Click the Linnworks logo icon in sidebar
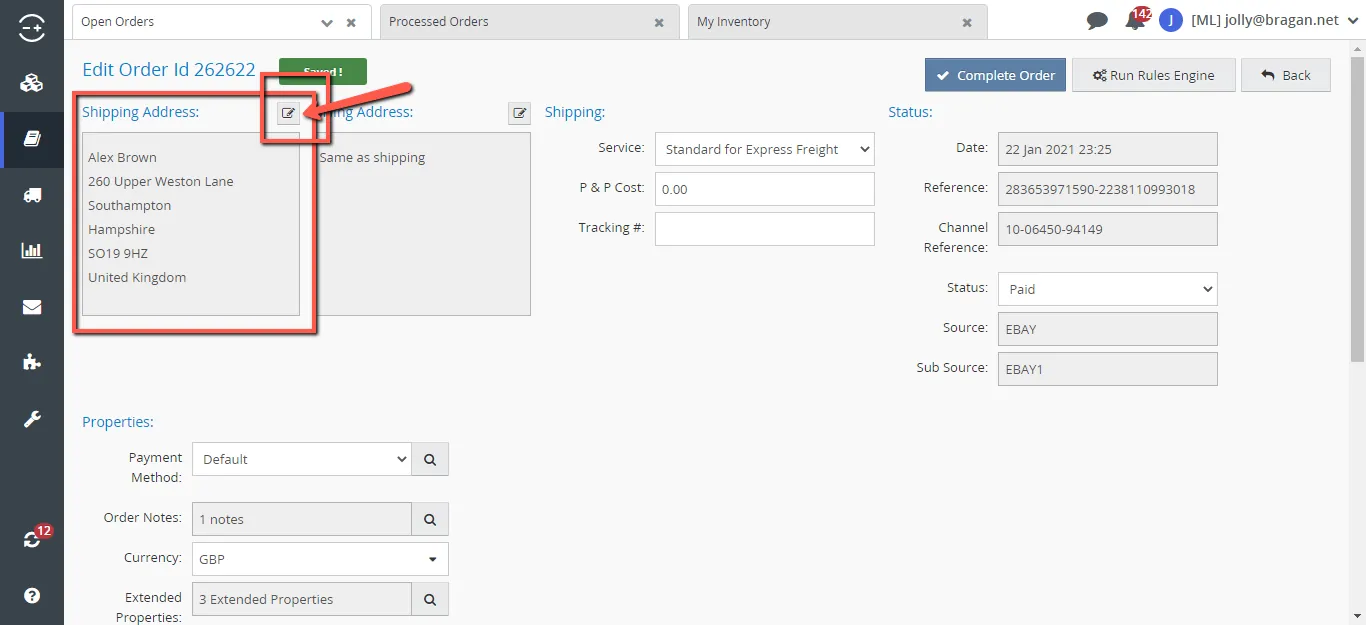 point(32,29)
